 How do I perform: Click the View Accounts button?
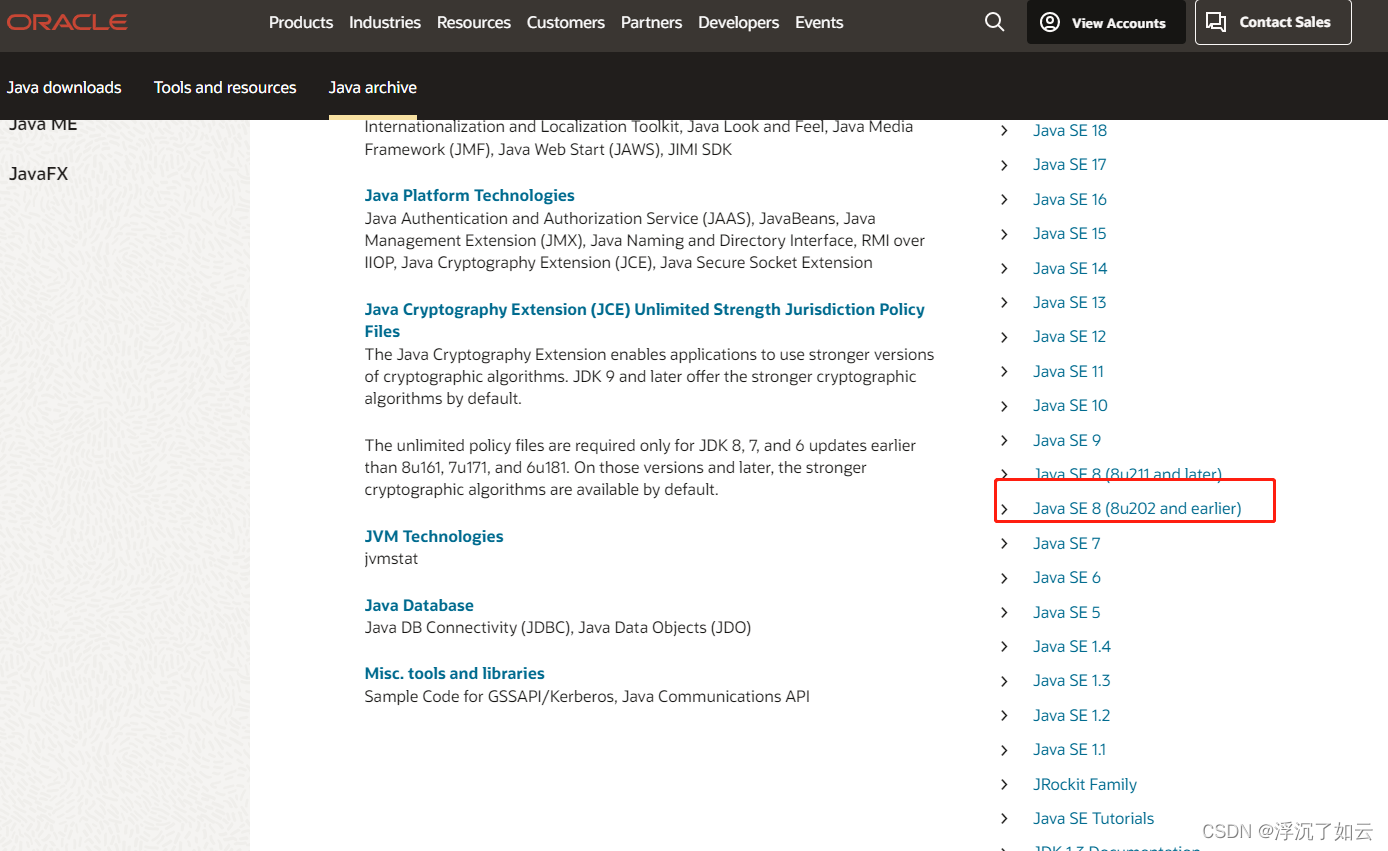pos(1106,22)
